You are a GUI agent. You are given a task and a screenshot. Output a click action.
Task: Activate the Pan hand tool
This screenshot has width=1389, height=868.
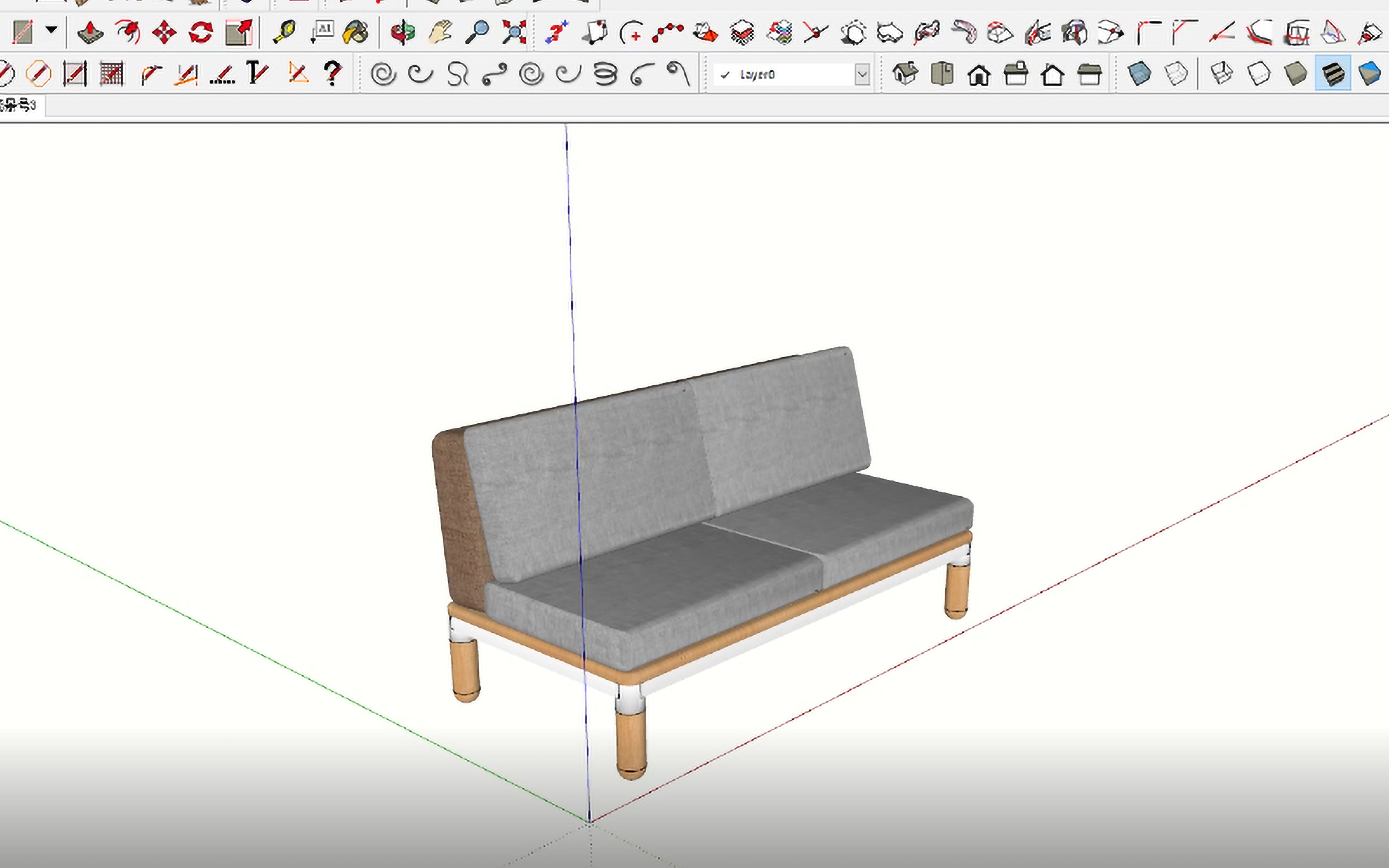point(440,32)
